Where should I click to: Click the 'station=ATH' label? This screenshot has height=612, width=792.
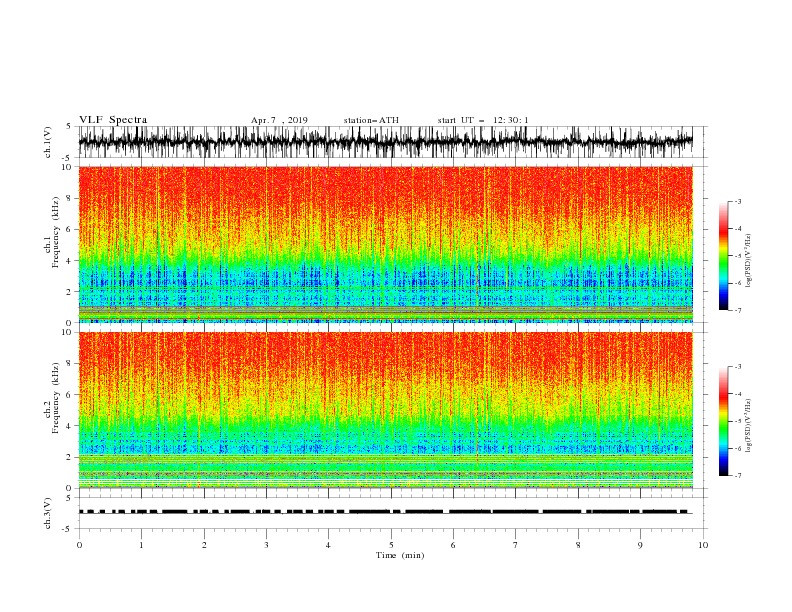point(371,120)
